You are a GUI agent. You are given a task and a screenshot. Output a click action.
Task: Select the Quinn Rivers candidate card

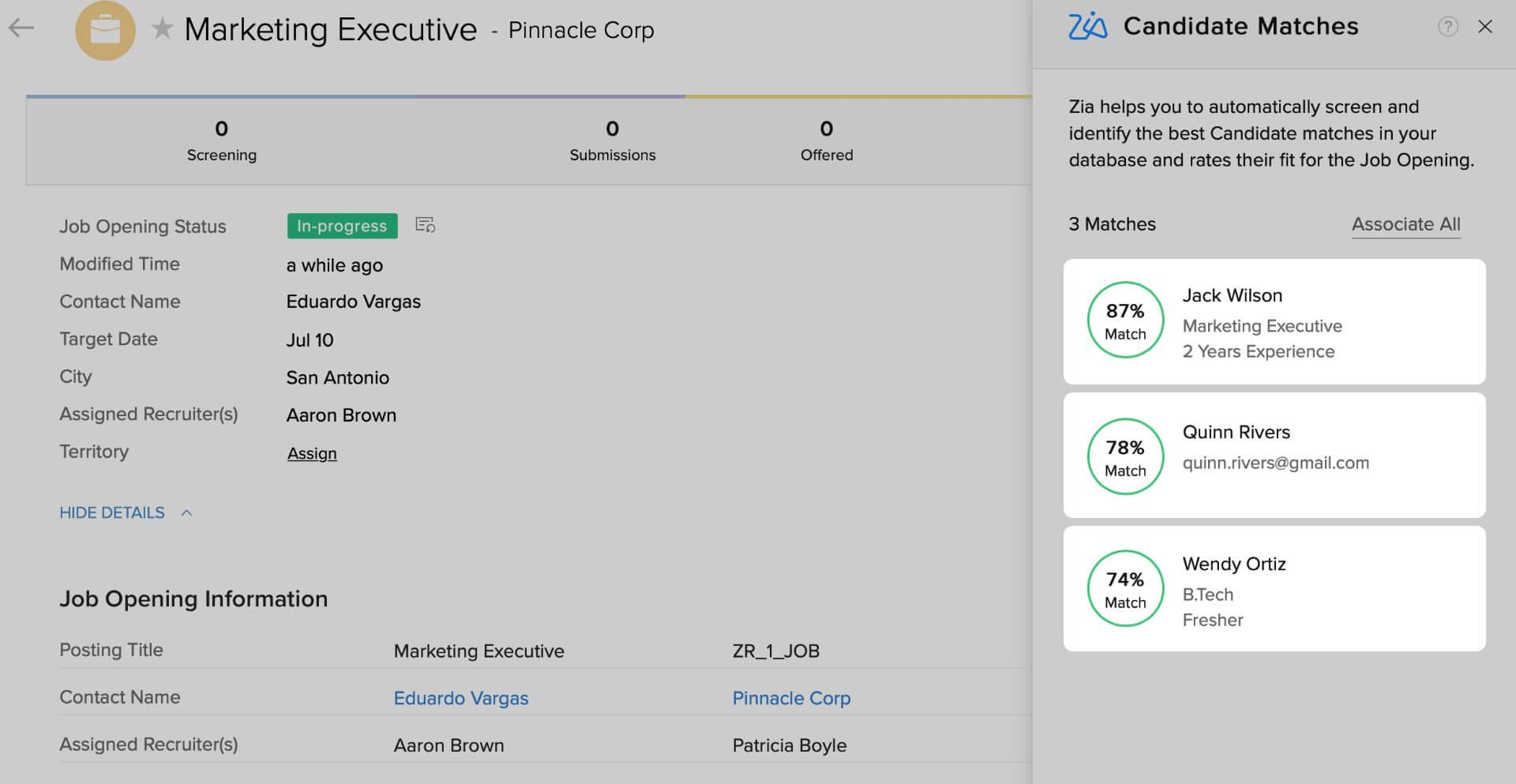coord(1274,456)
